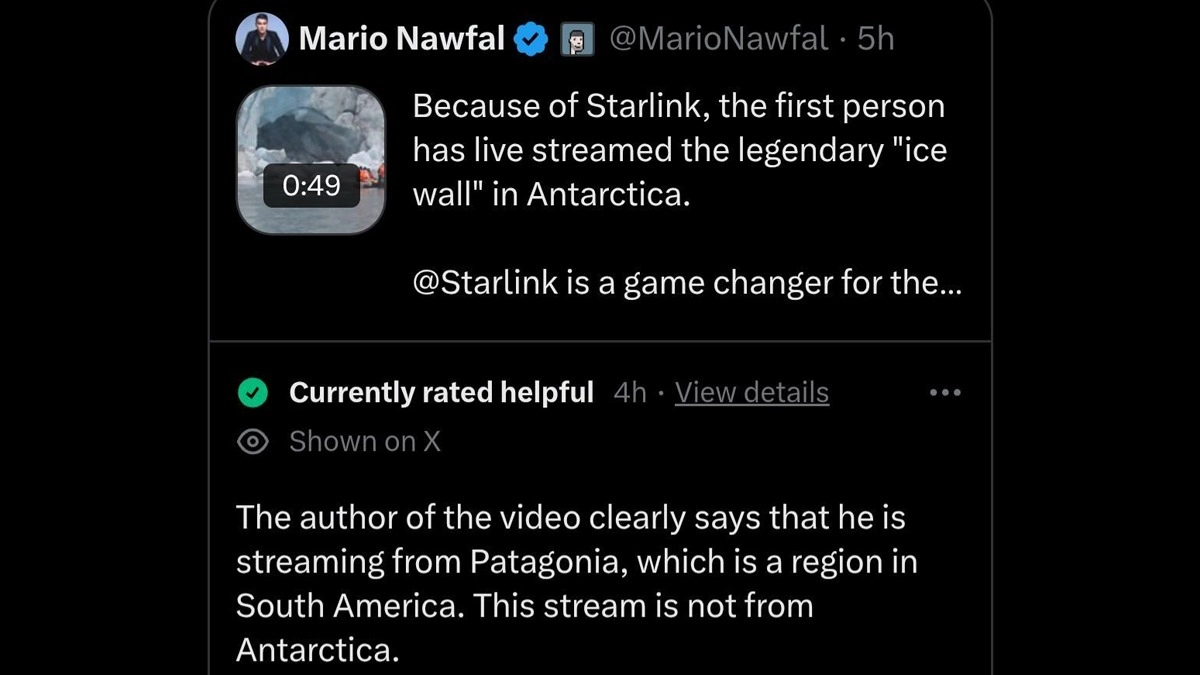Open the View details link
The width and height of the screenshot is (1200, 675).
click(752, 393)
